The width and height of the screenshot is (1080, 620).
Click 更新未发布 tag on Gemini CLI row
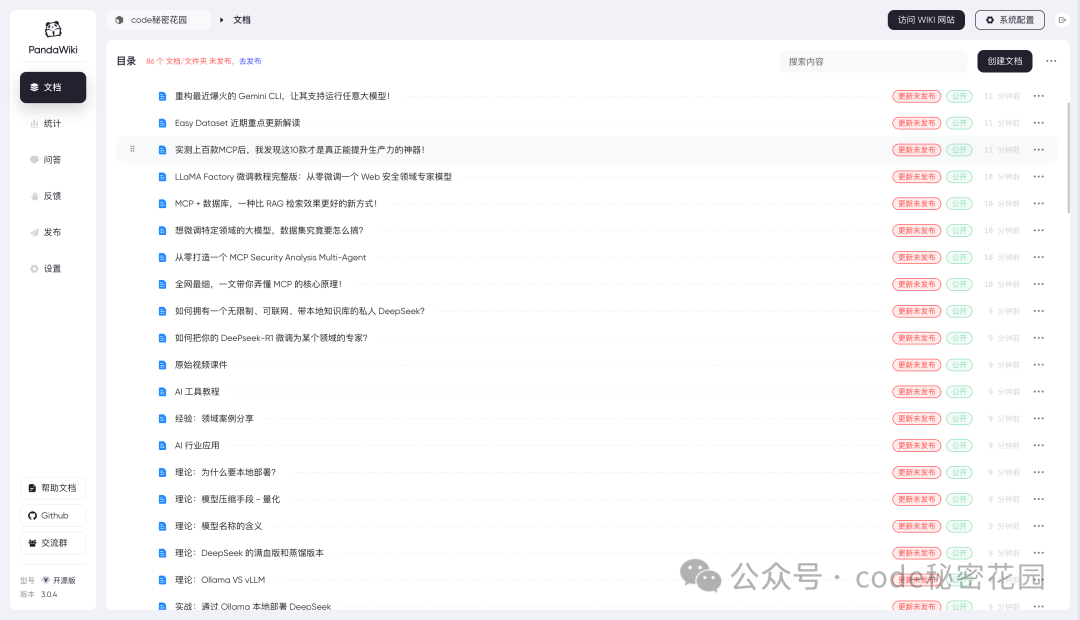(x=917, y=96)
